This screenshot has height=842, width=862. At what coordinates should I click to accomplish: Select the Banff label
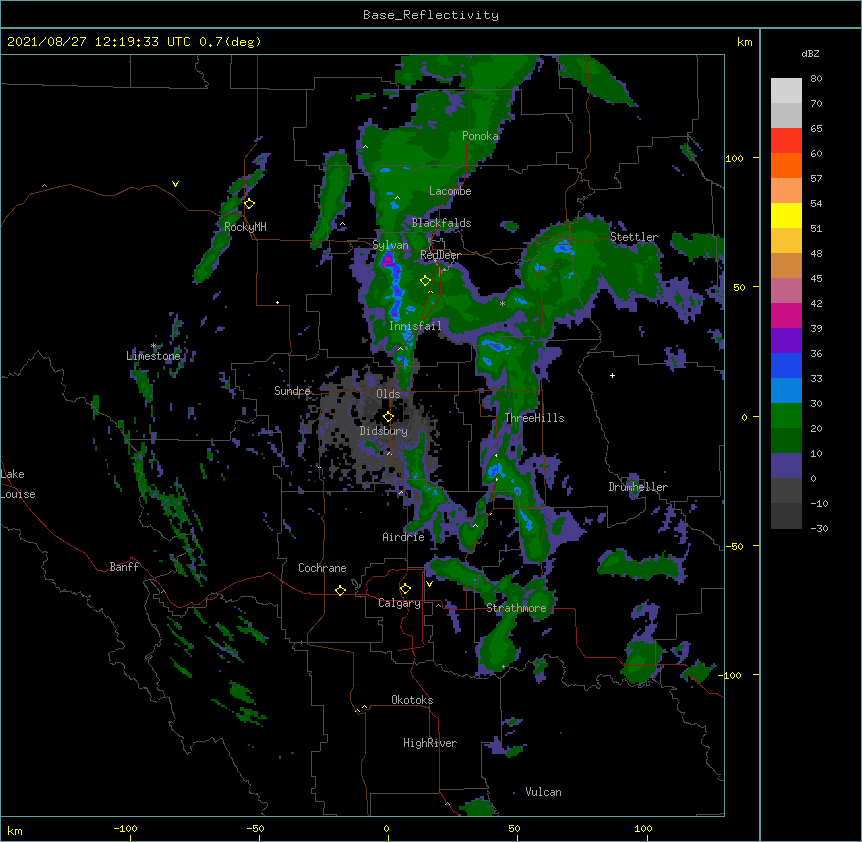[124, 567]
